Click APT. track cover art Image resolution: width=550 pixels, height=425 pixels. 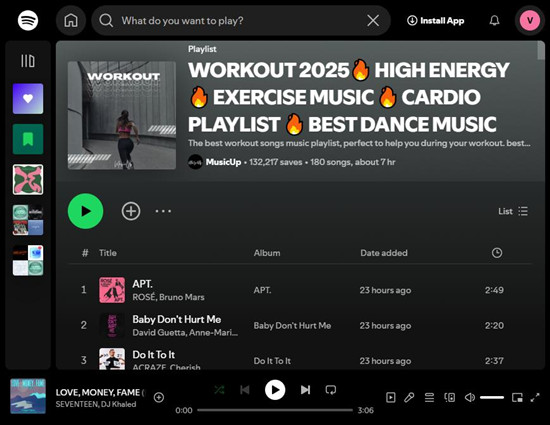point(112,290)
